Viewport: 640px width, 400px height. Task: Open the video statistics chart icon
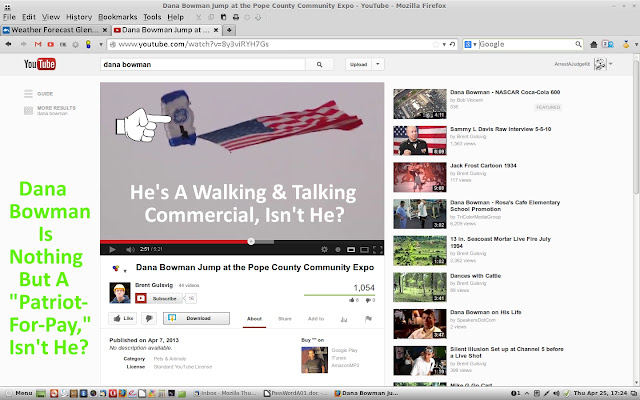[344, 319]
